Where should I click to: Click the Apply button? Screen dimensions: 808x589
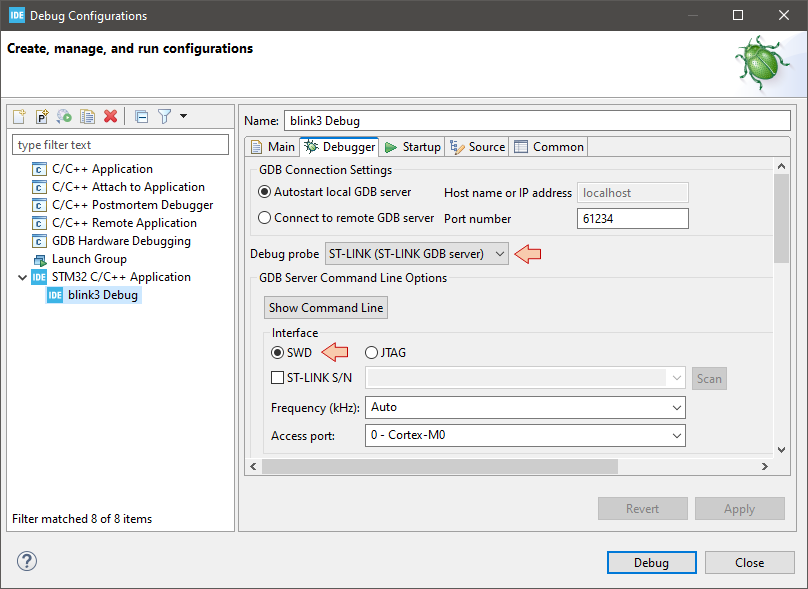(x=739, y=509)
